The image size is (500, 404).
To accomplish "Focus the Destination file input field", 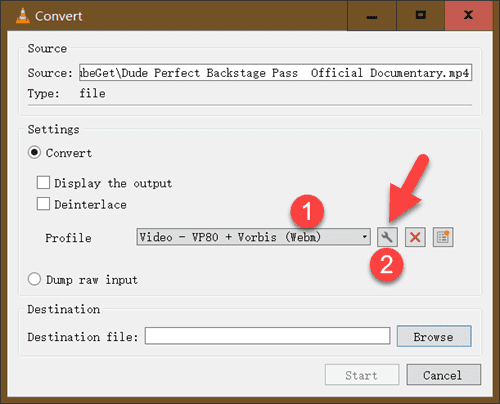I will coord(267,336).
